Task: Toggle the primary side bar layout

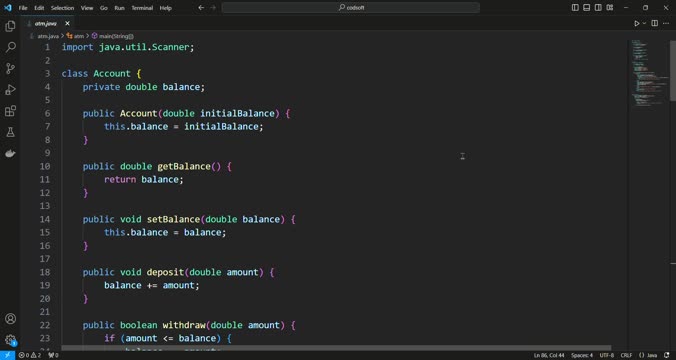Action: coord(575,7)
